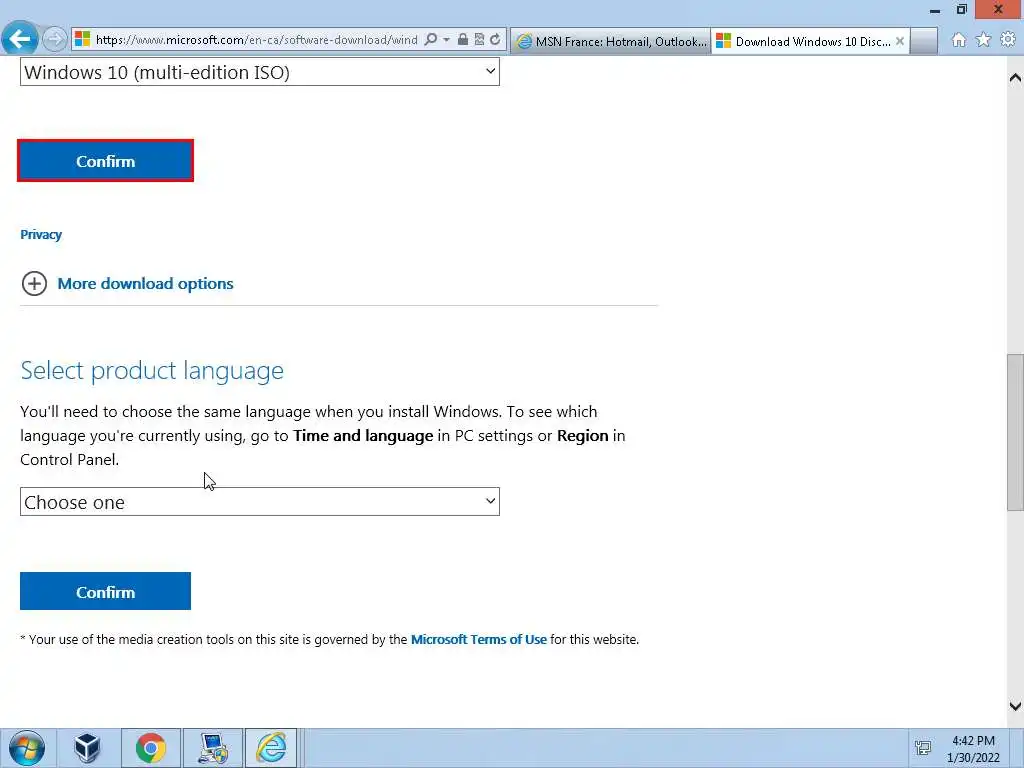Screen dimensions: 1024x768
Task: Click the compatibility view icon
Action: 479,39
